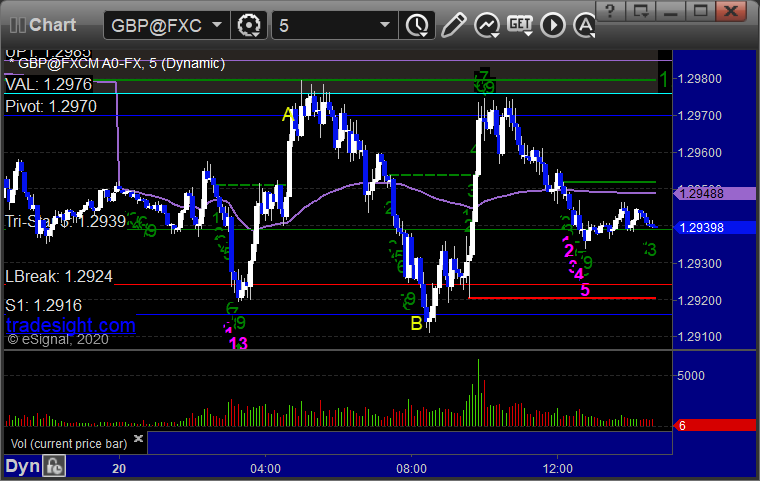This screenshot has width=760, height=481.
Task: Expand the GBP@FXC symbol dropdown arrow
Action: click(x=217, y=24)
